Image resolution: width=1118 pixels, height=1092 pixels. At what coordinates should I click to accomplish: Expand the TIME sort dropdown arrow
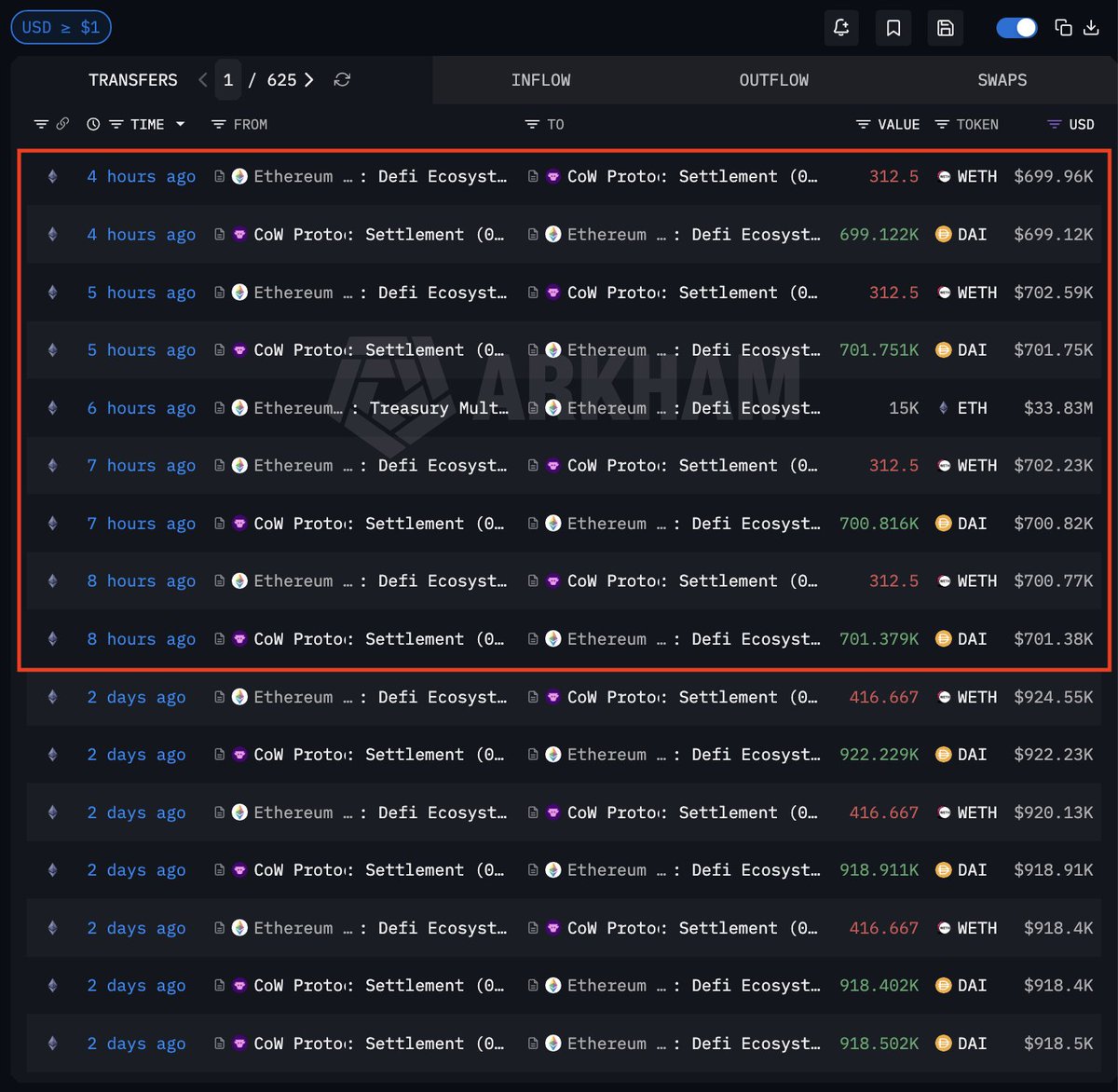pos(180,124)
